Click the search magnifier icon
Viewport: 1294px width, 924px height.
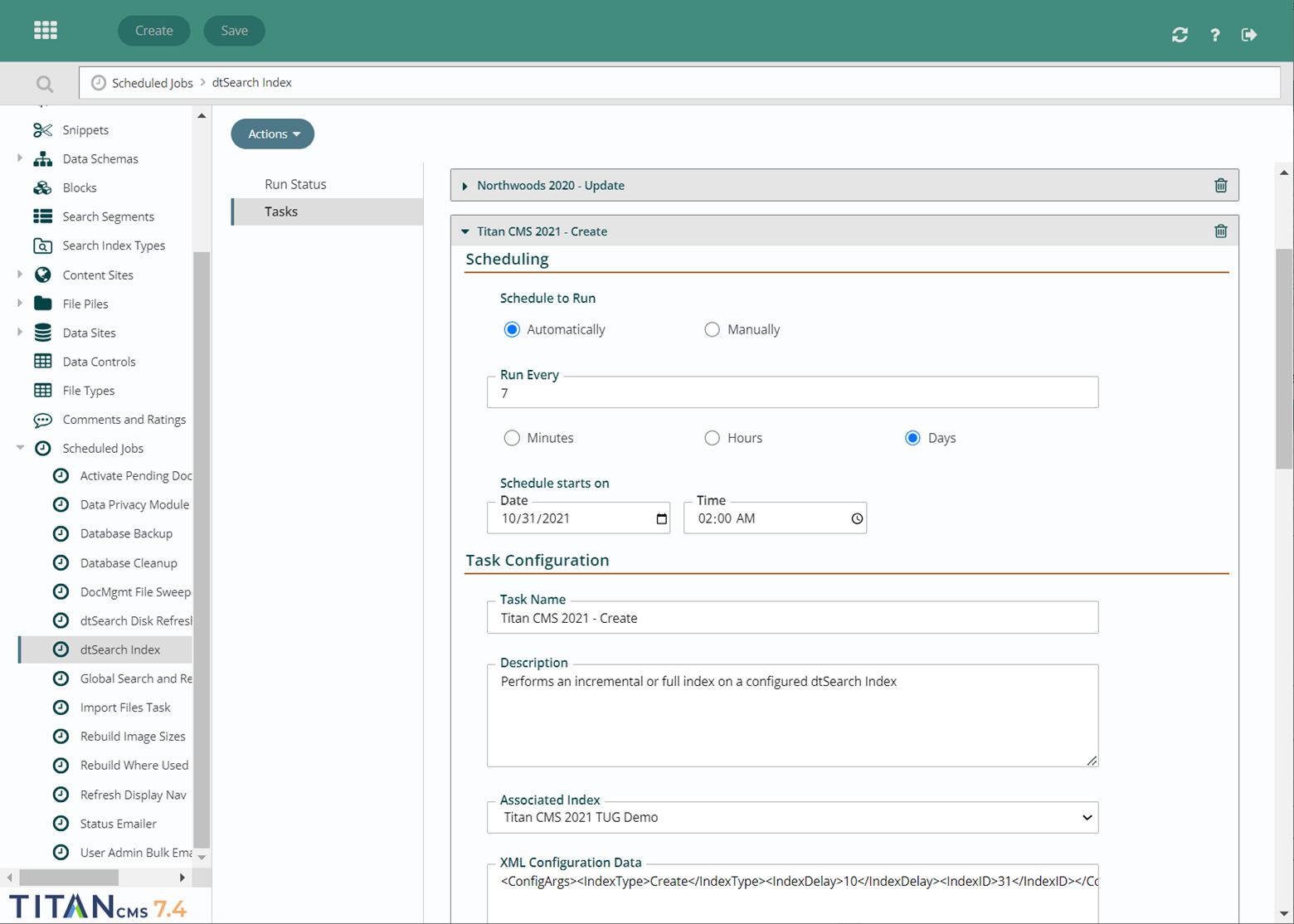[x=45, y=84]
